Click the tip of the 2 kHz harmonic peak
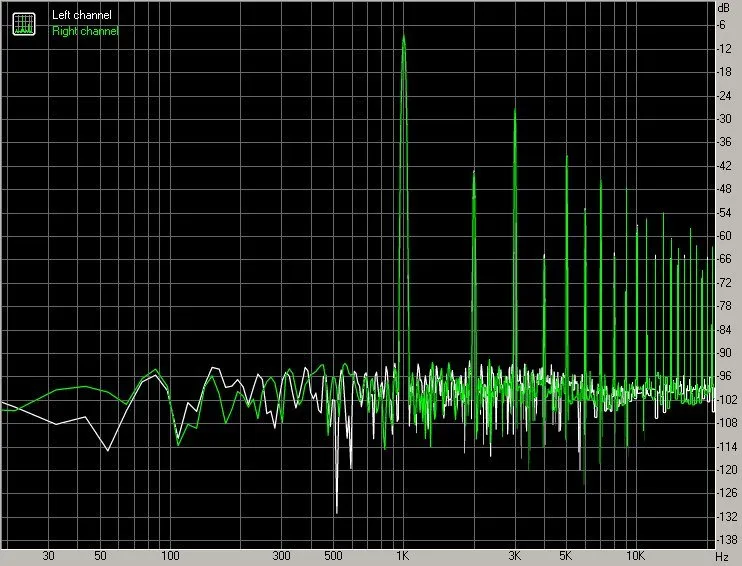Image resolution: width=742 pixels, height=566 pixels. point(474,171)
